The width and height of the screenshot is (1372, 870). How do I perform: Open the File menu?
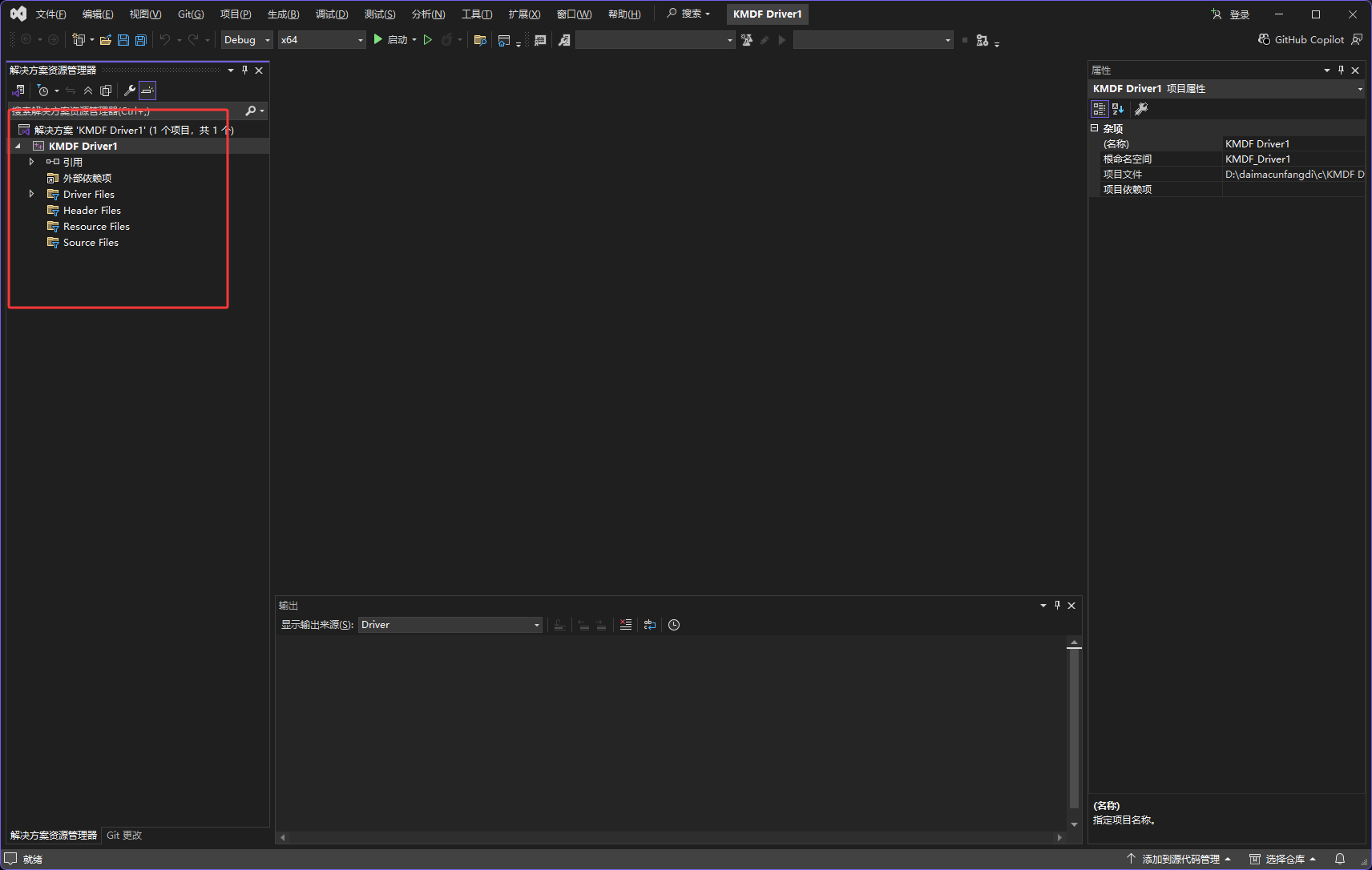click(x=50, y=14)
